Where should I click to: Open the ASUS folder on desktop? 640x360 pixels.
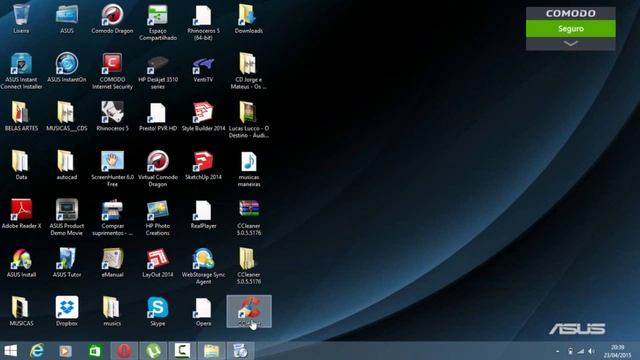67,19
